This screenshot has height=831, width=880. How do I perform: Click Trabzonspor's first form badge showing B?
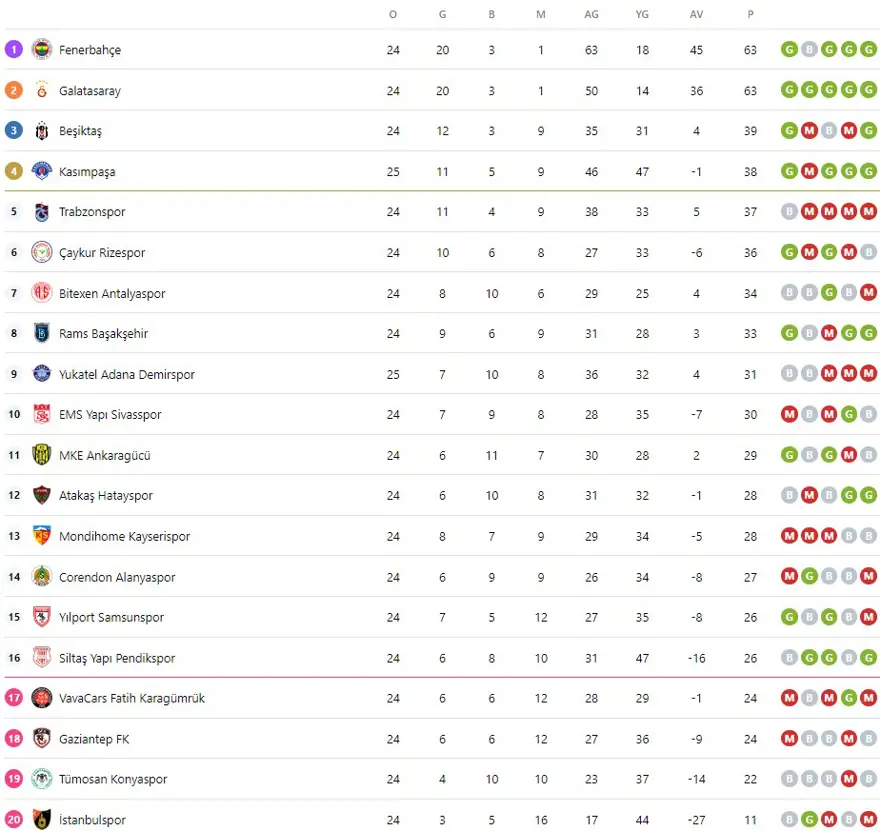pyautogui.click(x=790, y=212)
